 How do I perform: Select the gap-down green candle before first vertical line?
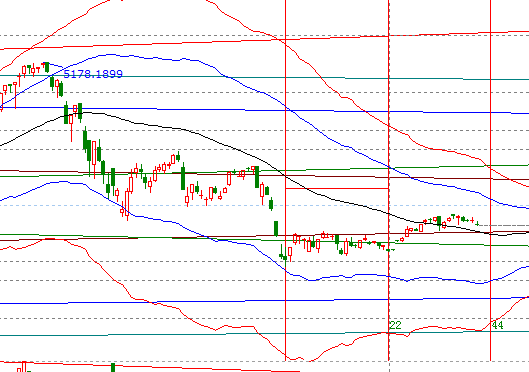tap(276, 228)
